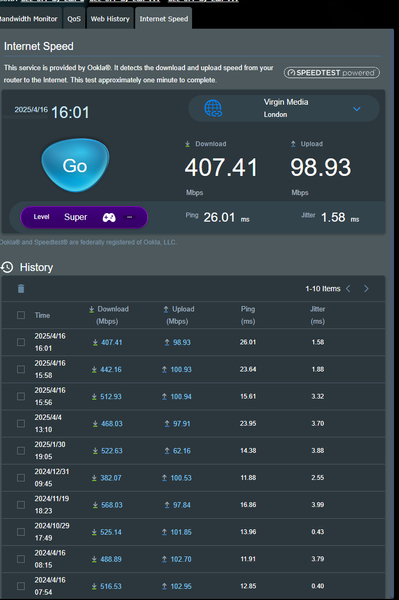The height and width of the screenshot is (600, 399).
Task: Click the Speedtest powered badge
Action: pyautogui.click(x=332, y=73)
